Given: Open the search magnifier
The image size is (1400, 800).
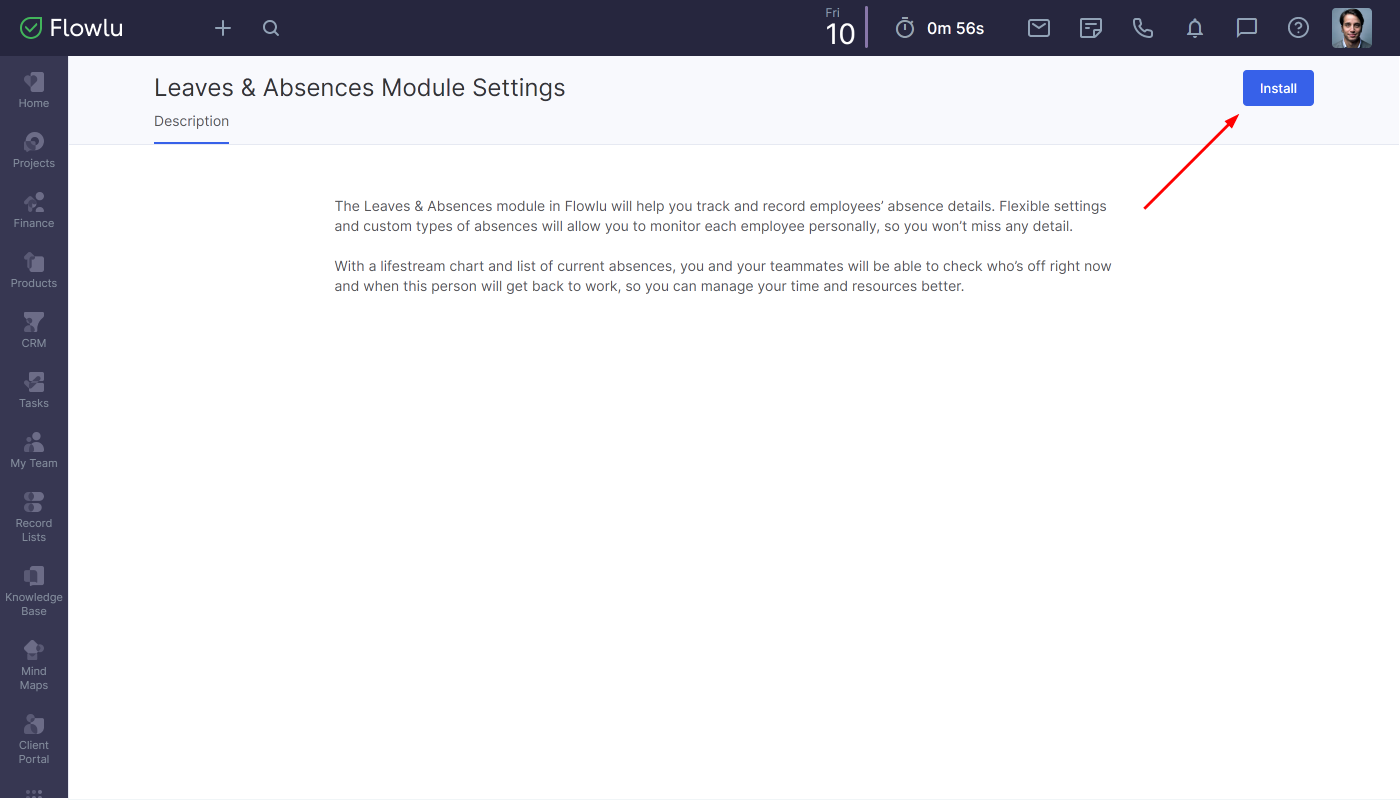Looking at the screenshot, I should point(271,28).
